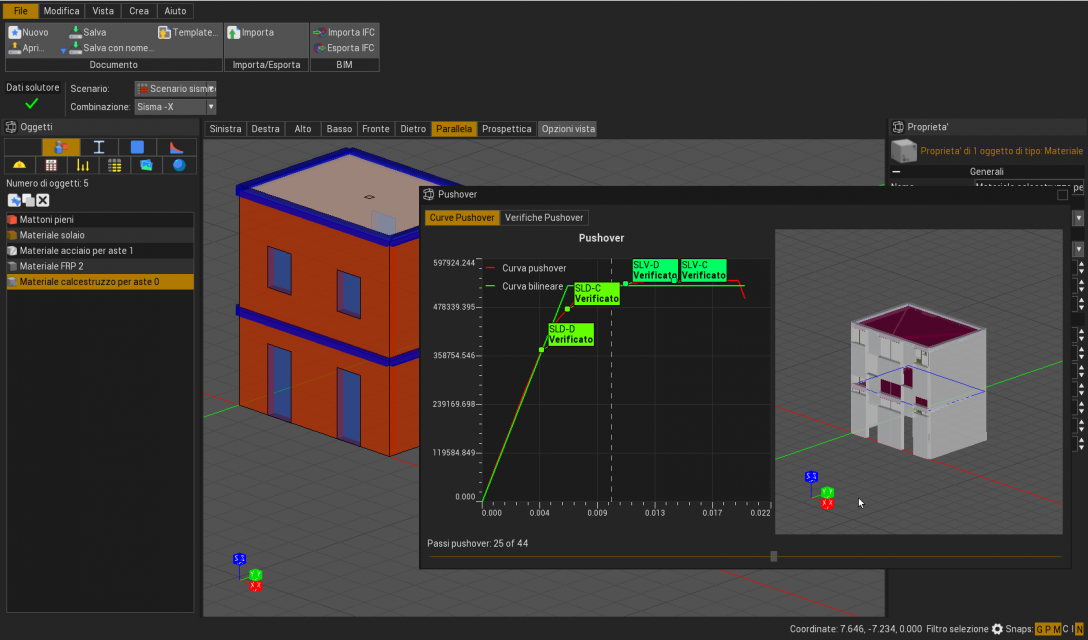Open the Modifica menu
Image resolution: width=1088 pixels, height=640 pixels.
point(61,11)
